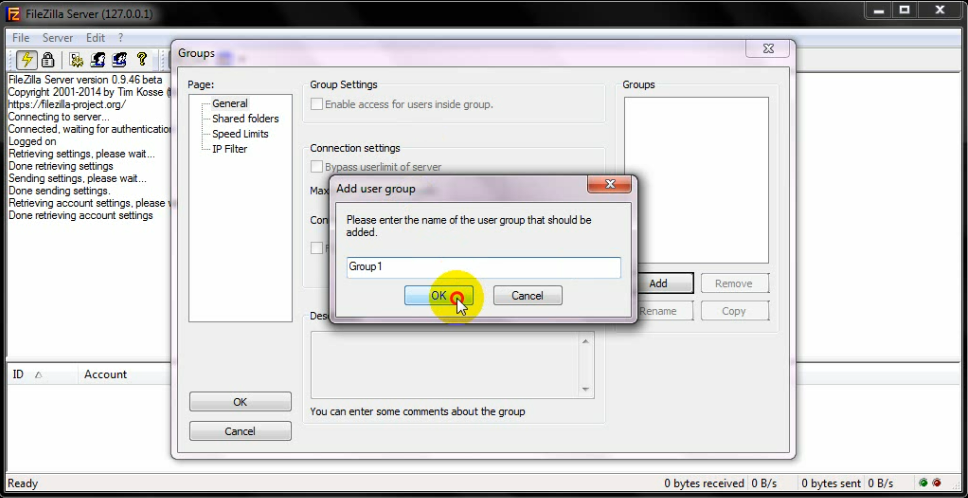Toggle the lightning bolt server active icon

(x=26, y=59)
